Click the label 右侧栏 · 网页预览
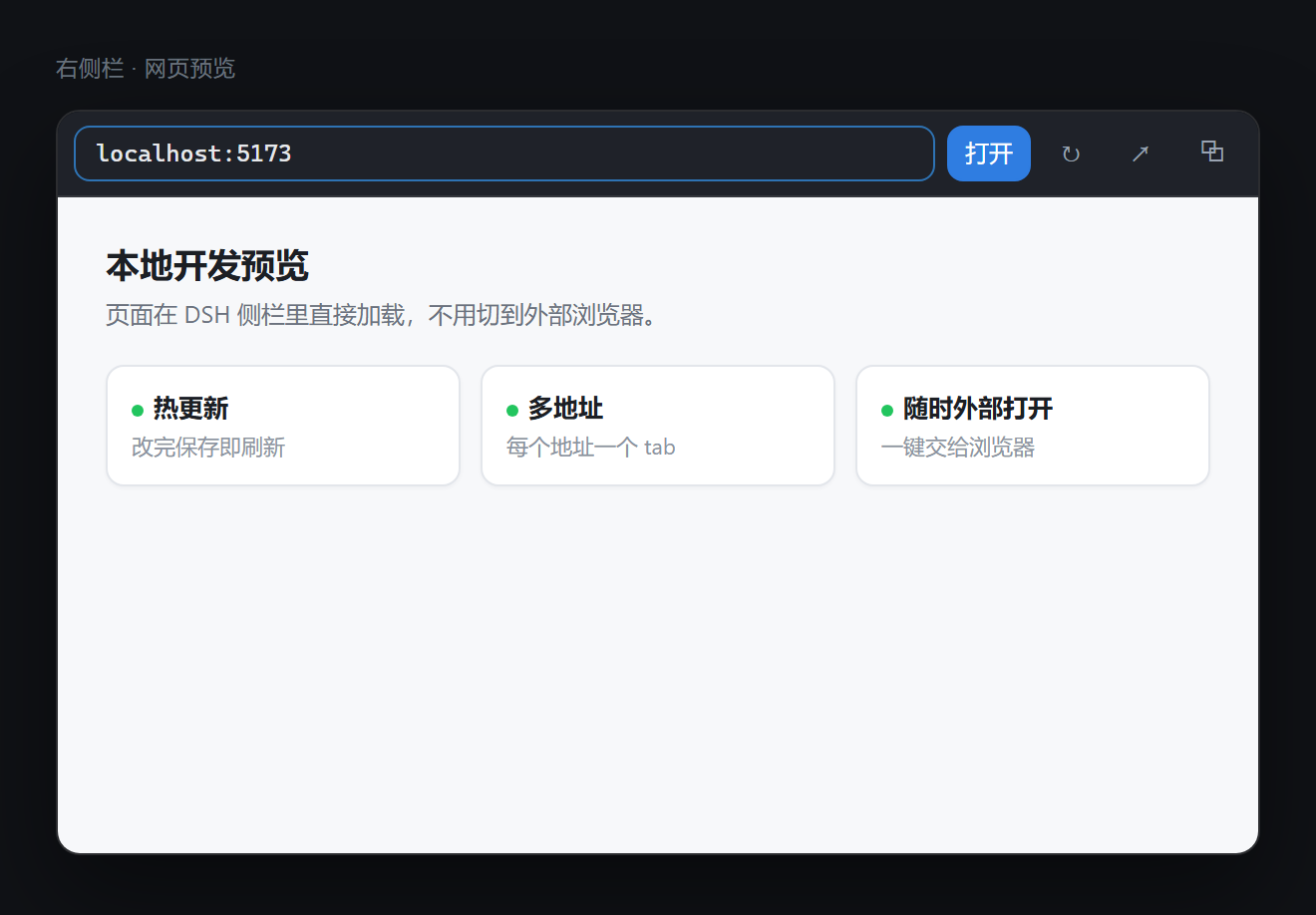The width and height of the screenshot is (1316, 915). click(x=146, y=69)
